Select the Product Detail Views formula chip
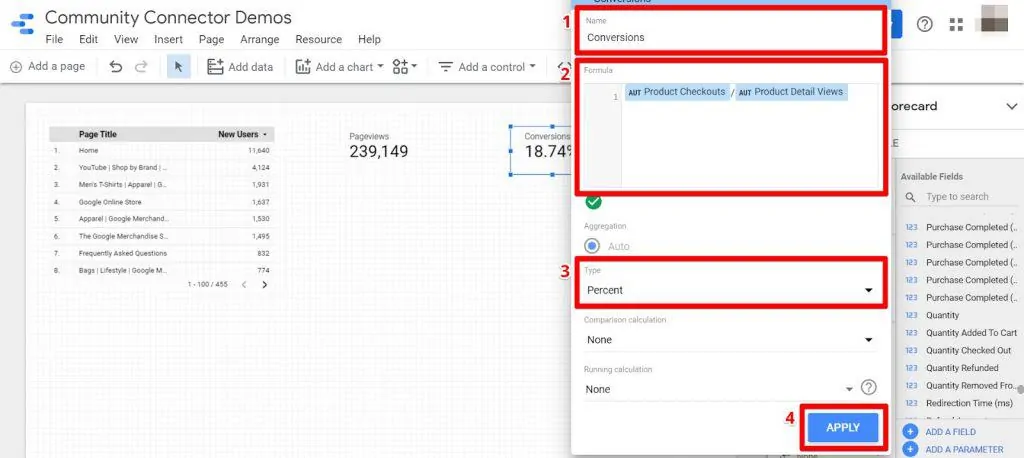 [x=791, y=92]
